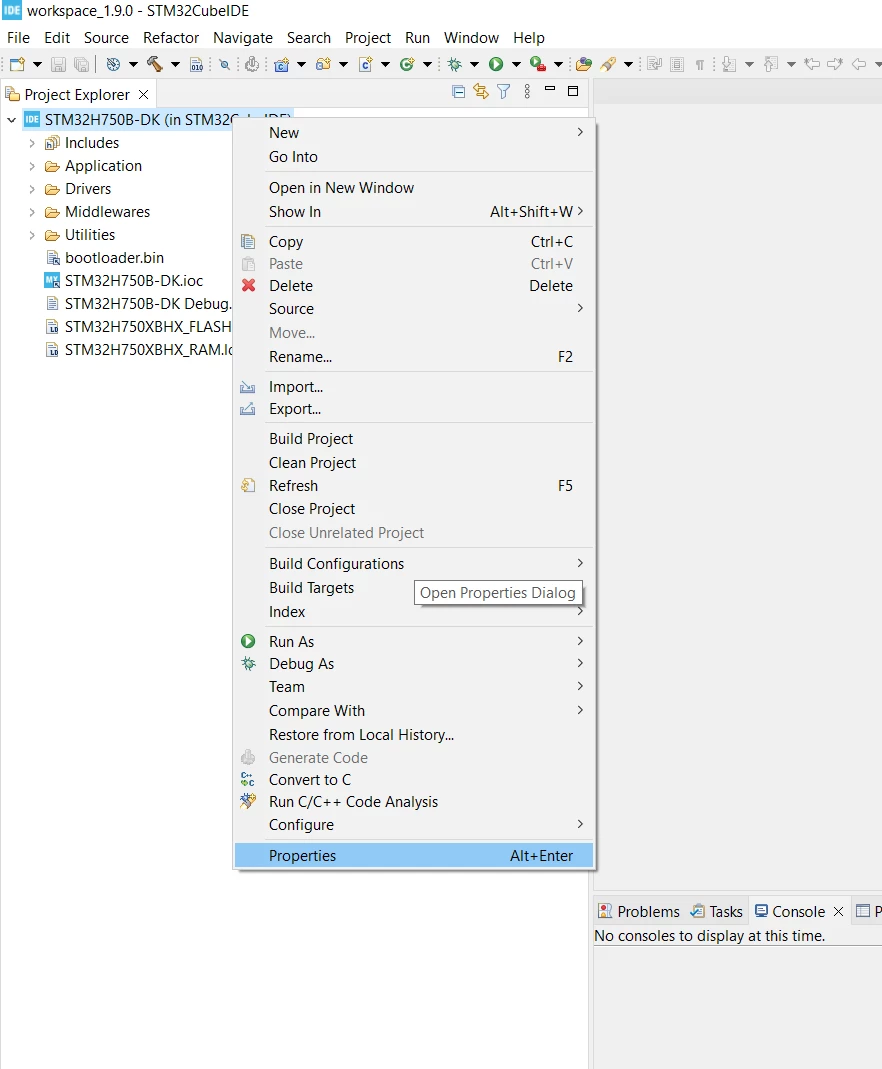Open Project Explorer filter funnel icon
This screenshot has height=1069, width=882.
tap(504, 91)
